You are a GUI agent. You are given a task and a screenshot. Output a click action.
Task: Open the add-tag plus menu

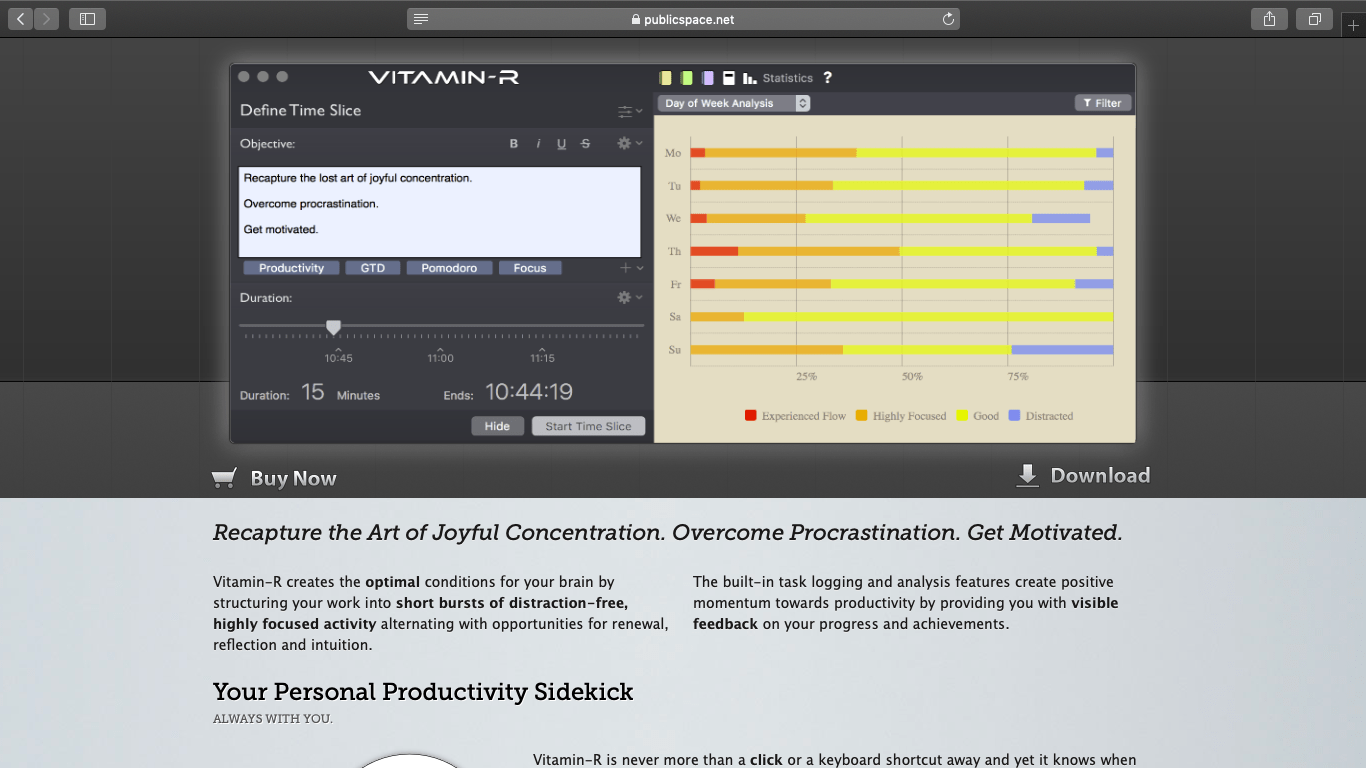[631, 268]
